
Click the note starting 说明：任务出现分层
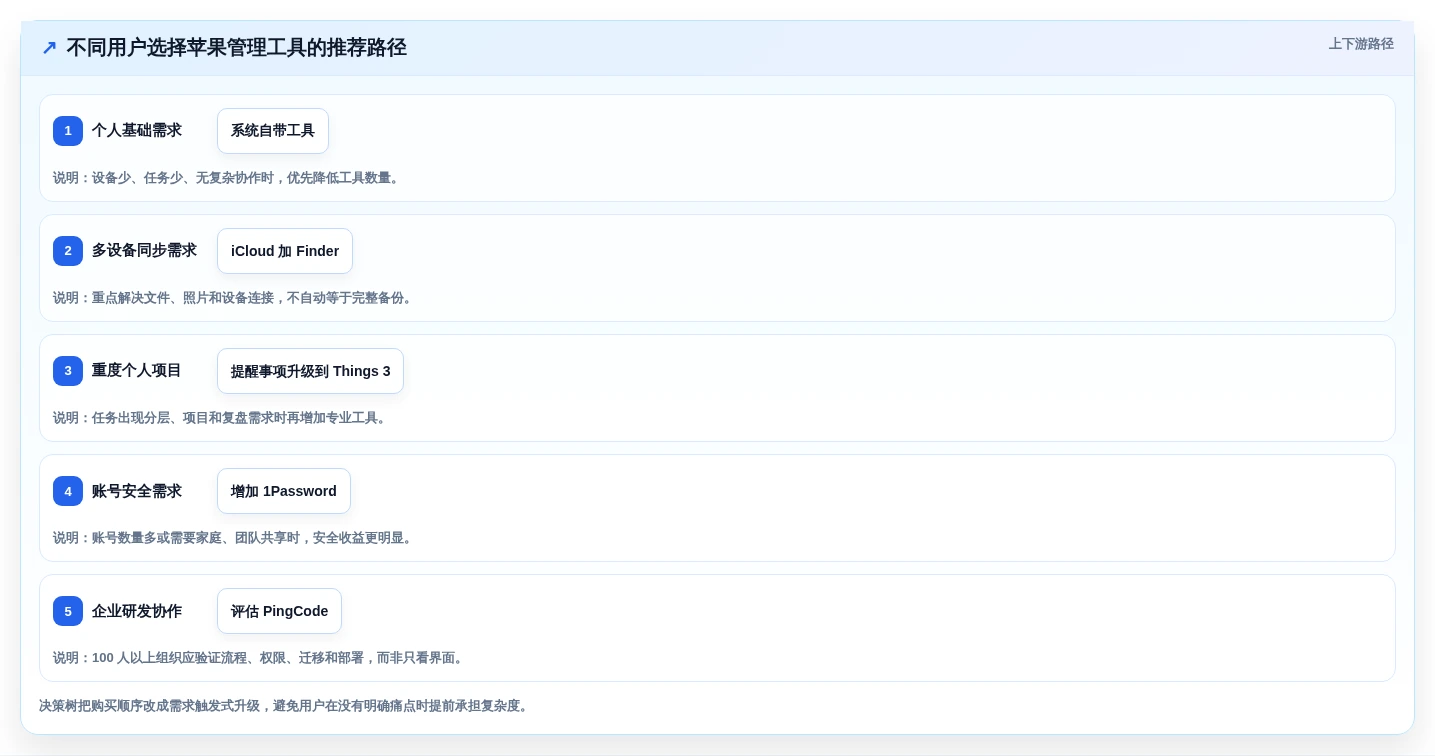click(x=221, y=418)
